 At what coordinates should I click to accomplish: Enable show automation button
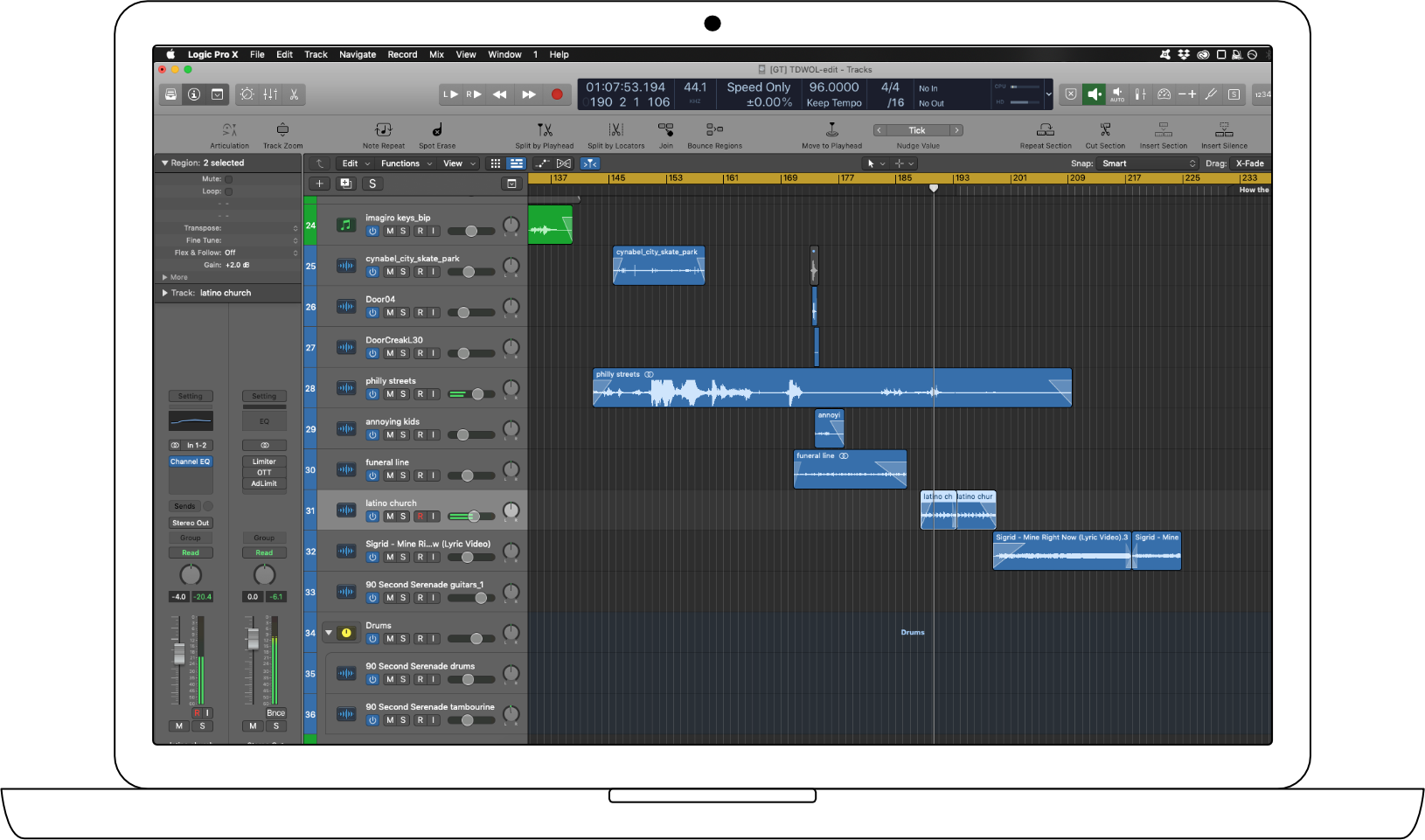543,163
